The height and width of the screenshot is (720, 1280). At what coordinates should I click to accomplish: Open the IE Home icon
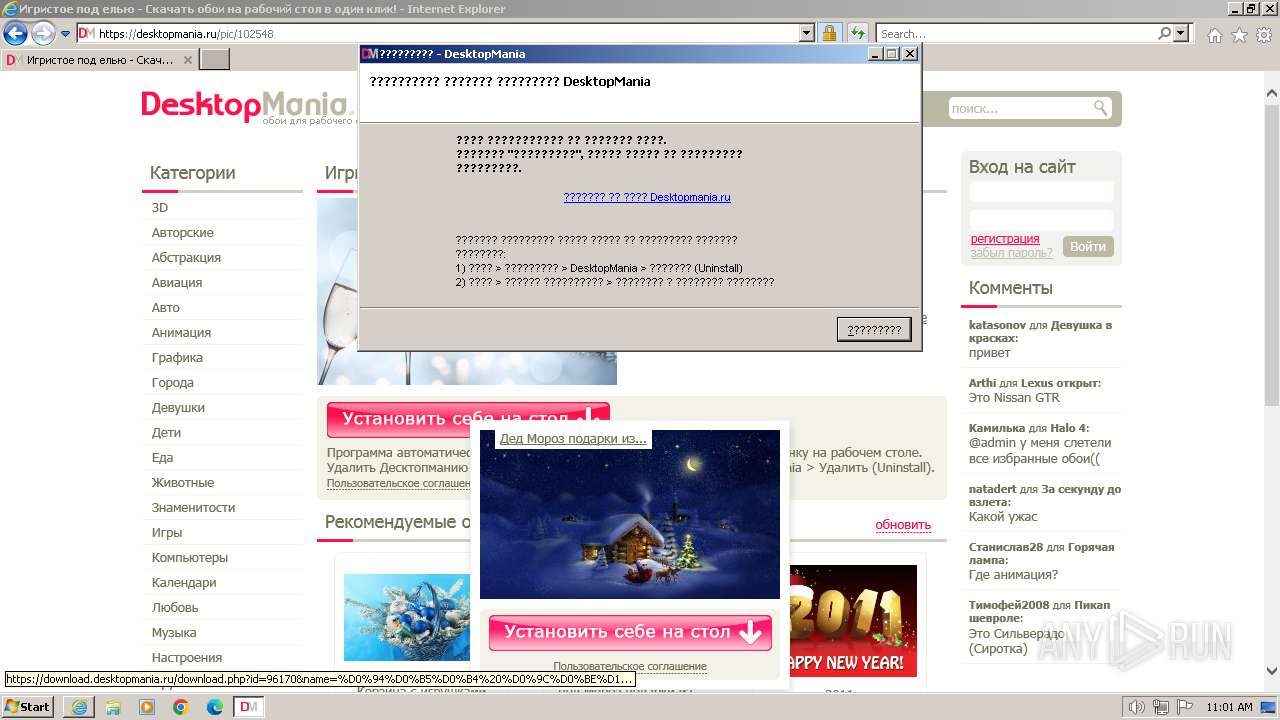[x=1214, y=35]
